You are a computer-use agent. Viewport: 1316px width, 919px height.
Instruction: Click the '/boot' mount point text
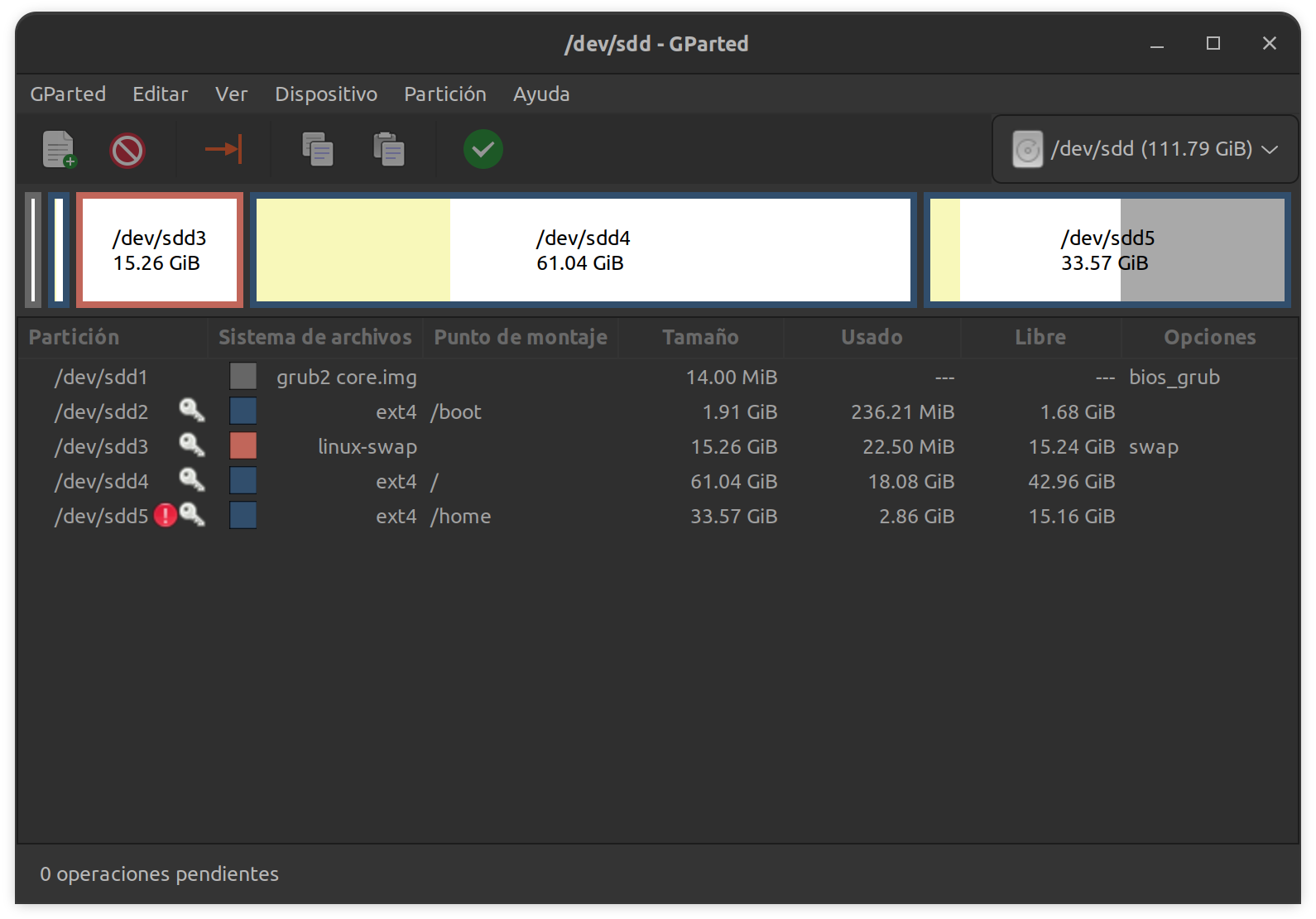[x=456, y=412]
